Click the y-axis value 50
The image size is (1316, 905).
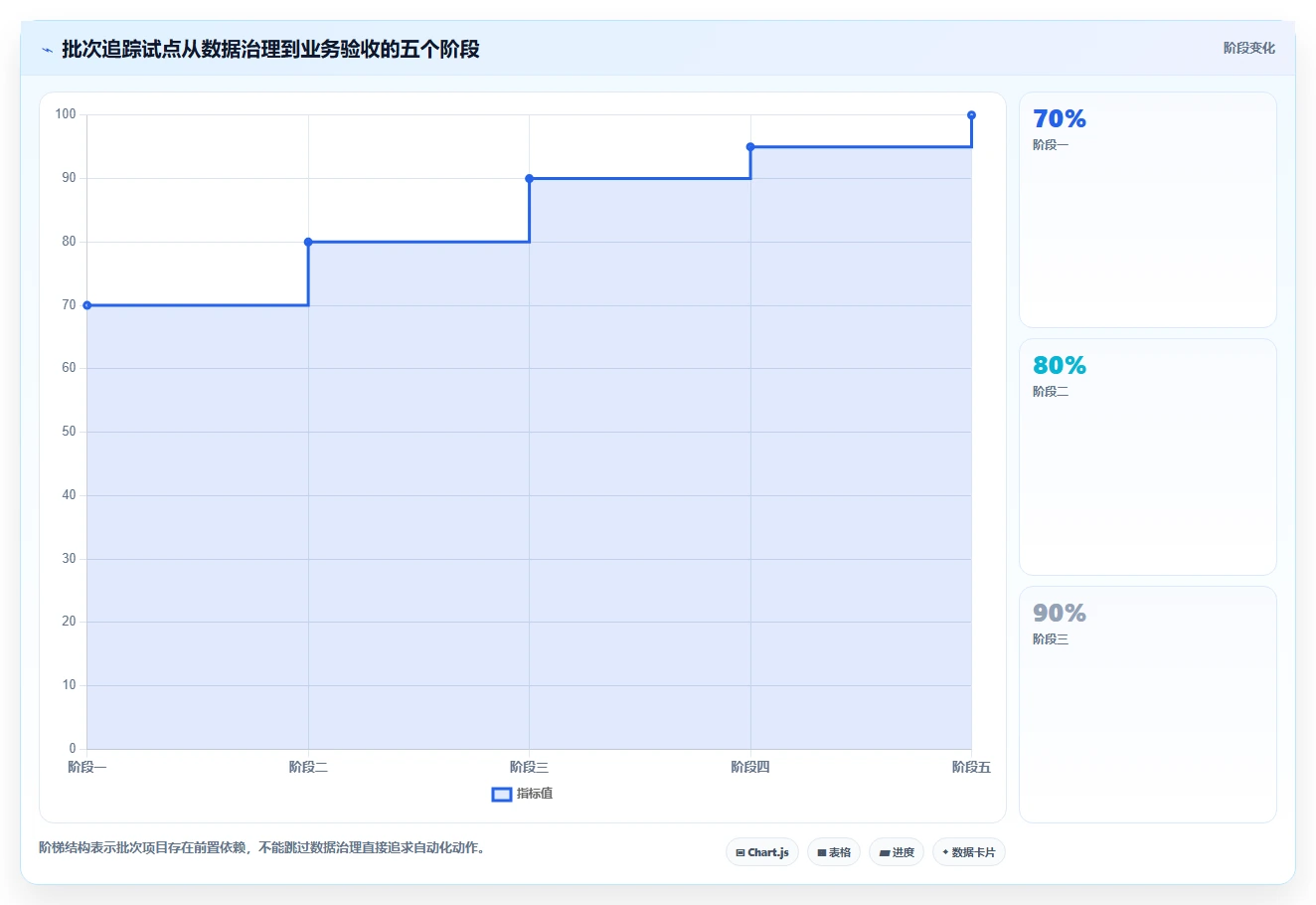[69, 432]
